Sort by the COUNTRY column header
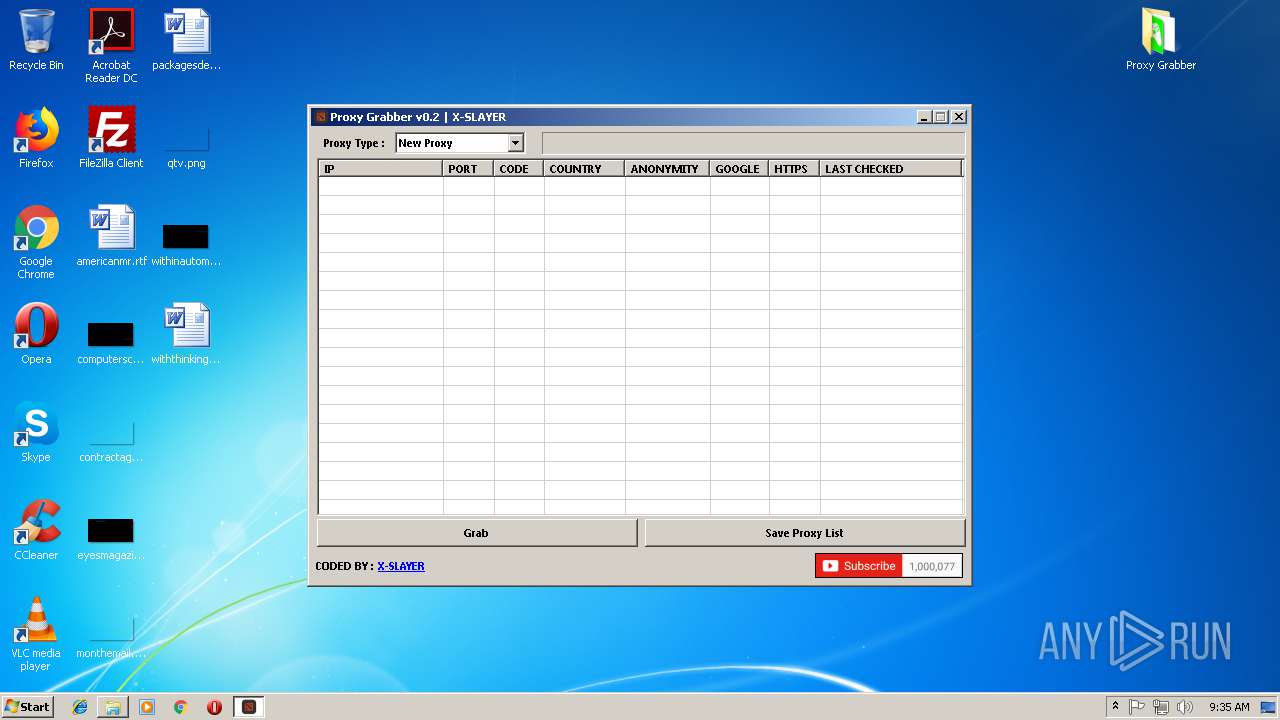Viewport: 1280px width, 720px height. tap(584, 169)
